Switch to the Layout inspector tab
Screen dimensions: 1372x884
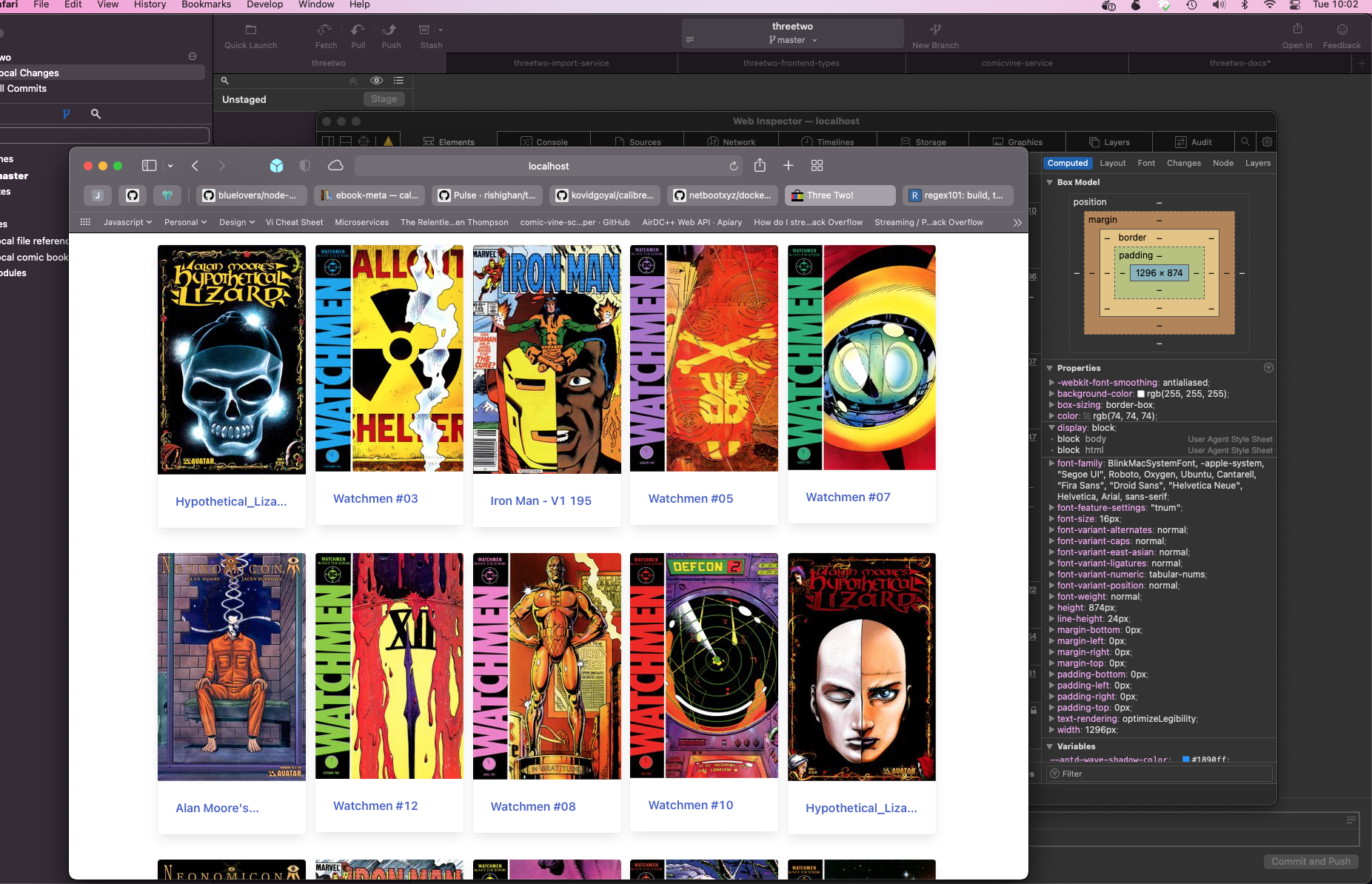pyautogui.click(x=1112, y=163)
